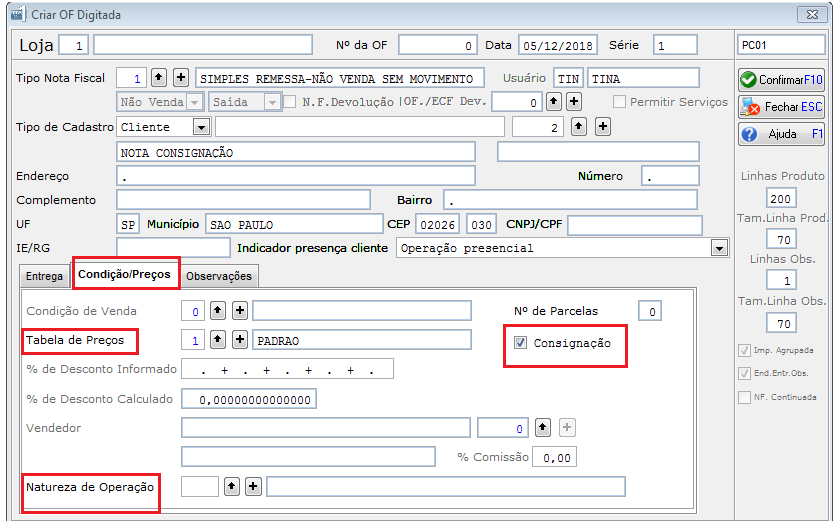Select the Condição/Preços tab
Image resolution: width=837 pixels, height=528 pixels.
[124, 274]
